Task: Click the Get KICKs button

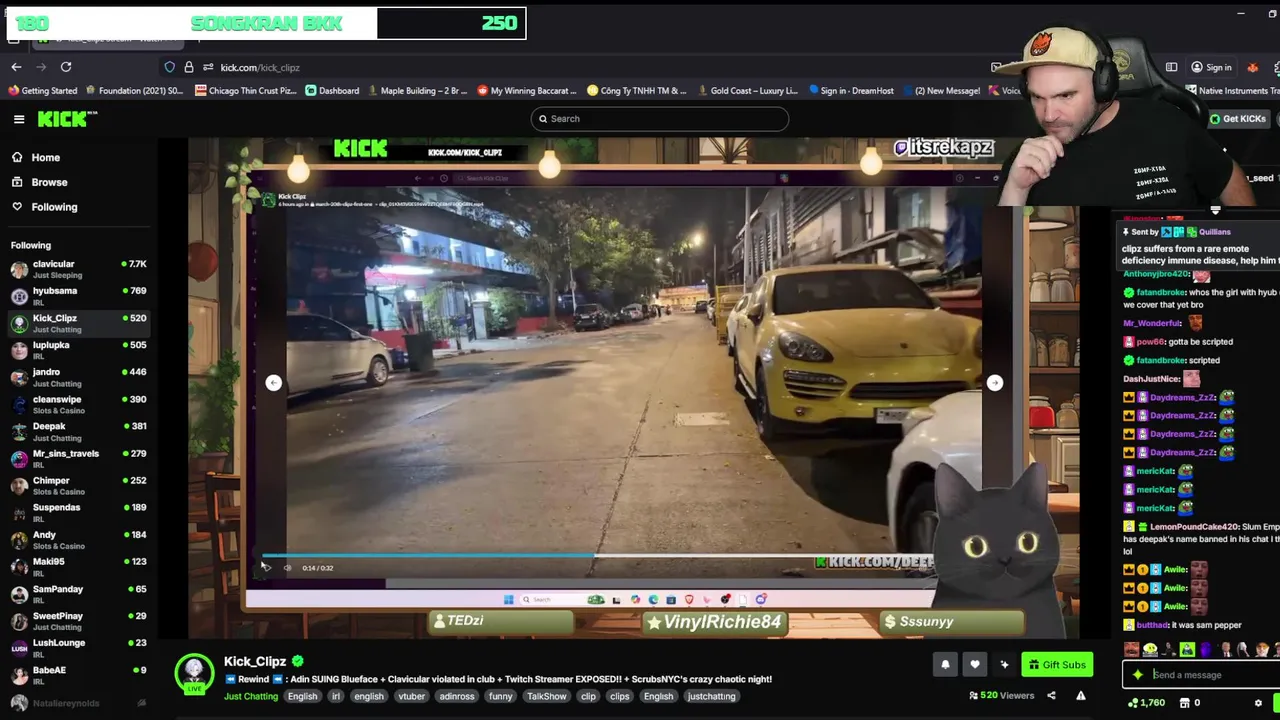Action: click(x=1237, y=119)
